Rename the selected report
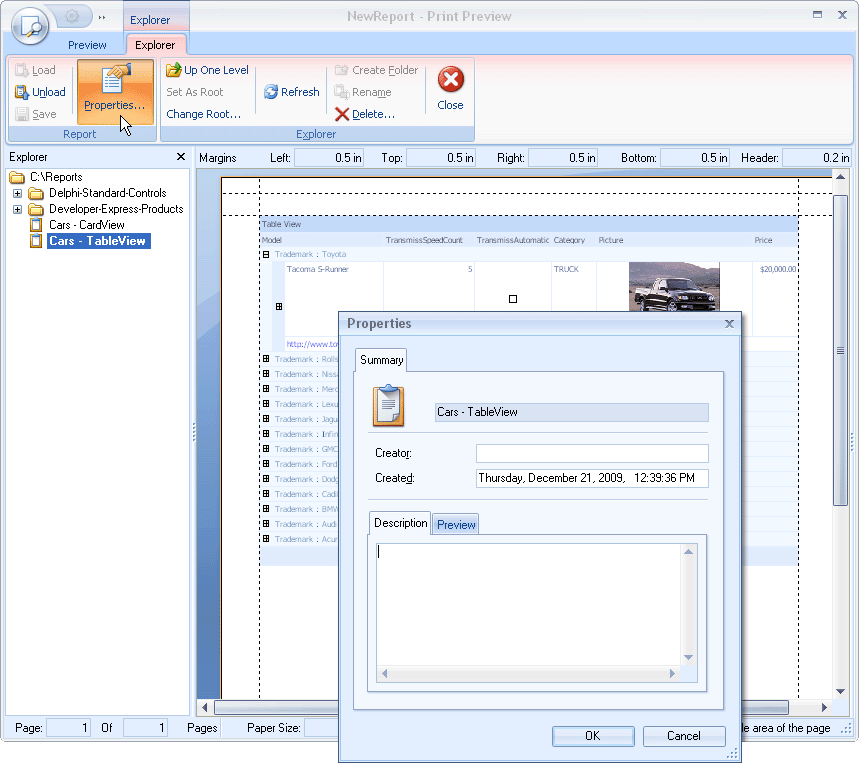The image size is (859, 763). (363, 92)
